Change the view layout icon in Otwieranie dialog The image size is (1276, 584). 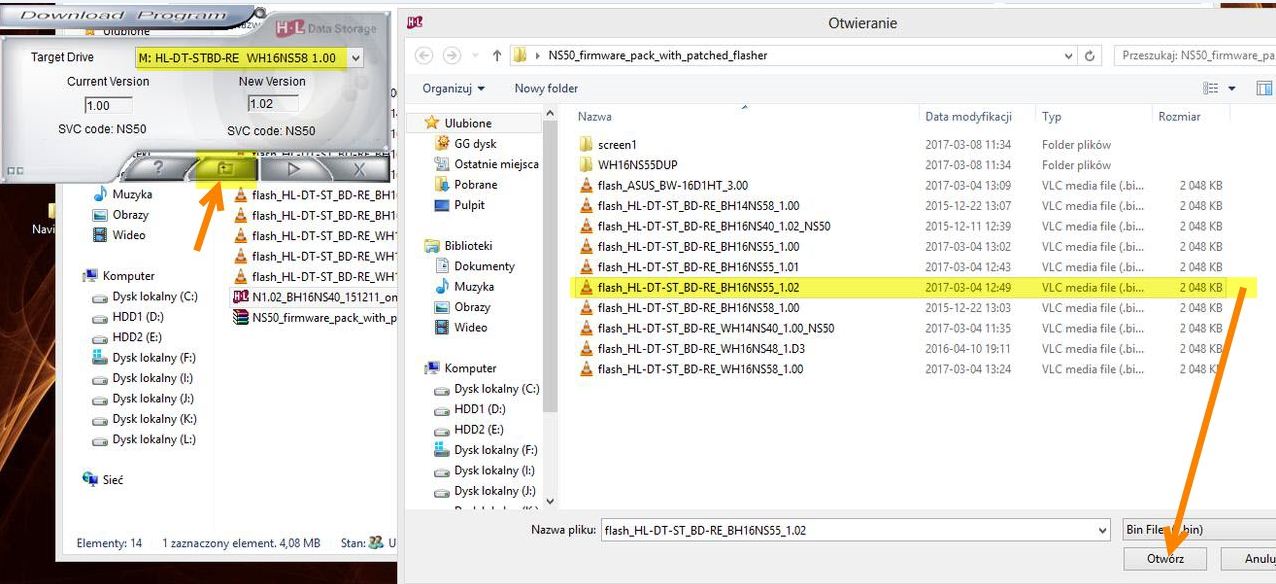point(1211,88)
